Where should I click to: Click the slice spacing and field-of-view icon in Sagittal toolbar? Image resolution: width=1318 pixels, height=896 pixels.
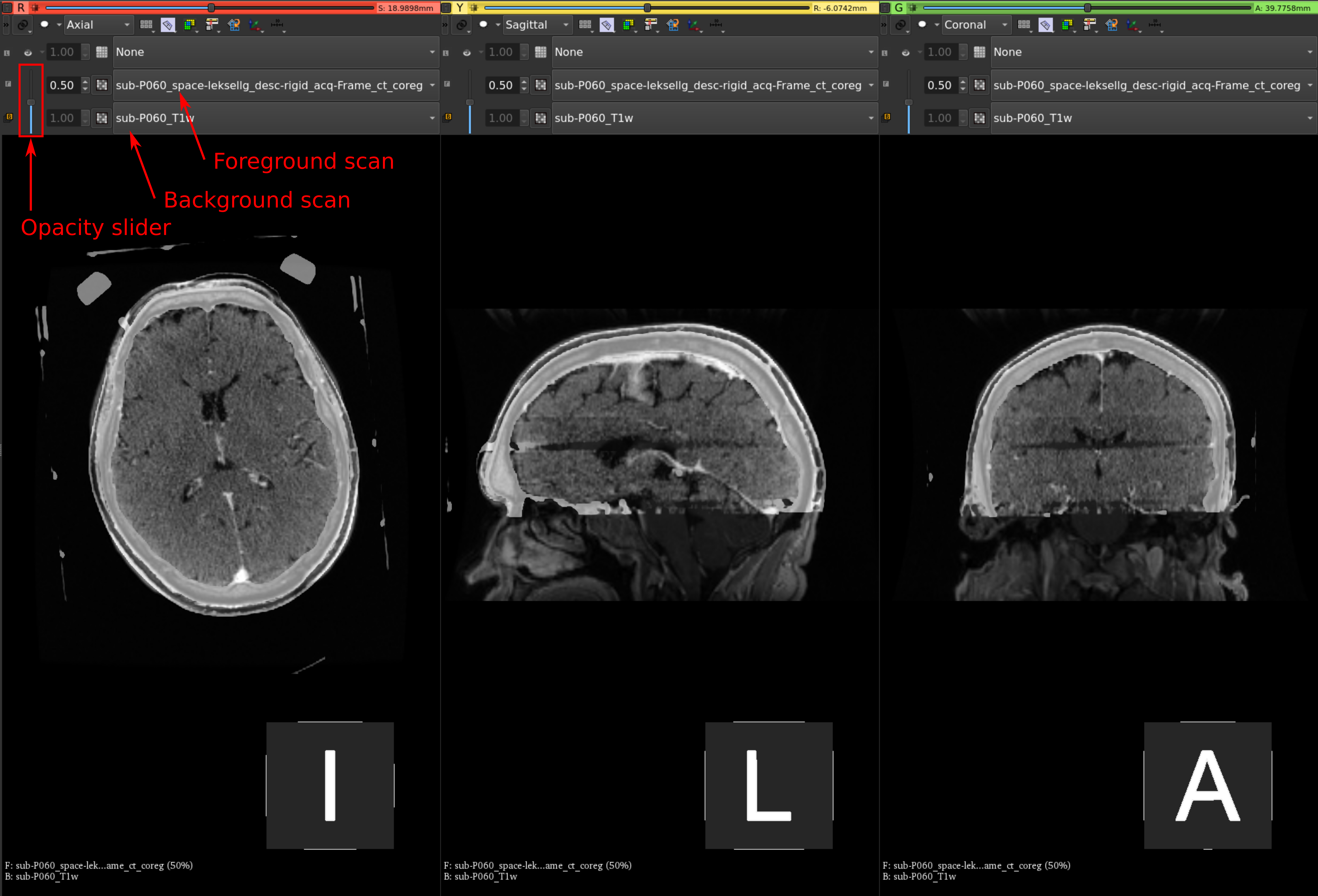click(651, 25)
